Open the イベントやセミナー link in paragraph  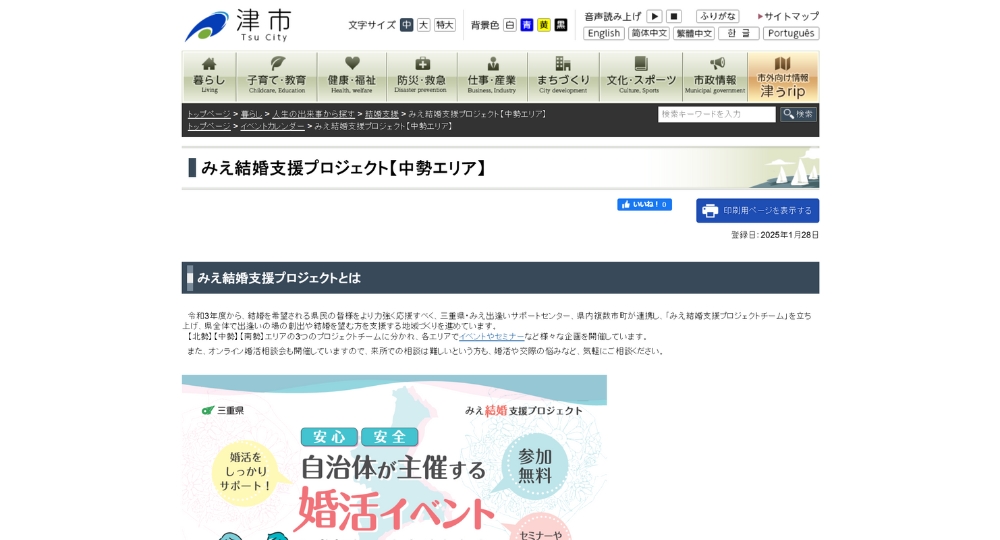pos(492,337)
